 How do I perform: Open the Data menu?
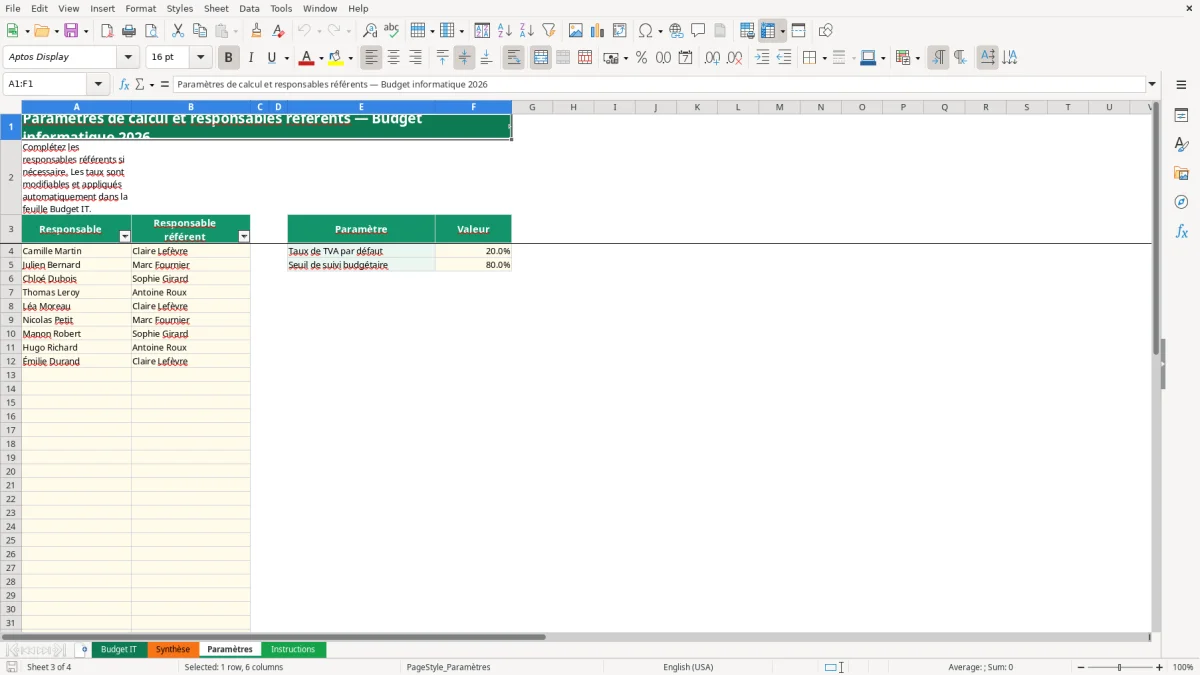click(249, 8)
